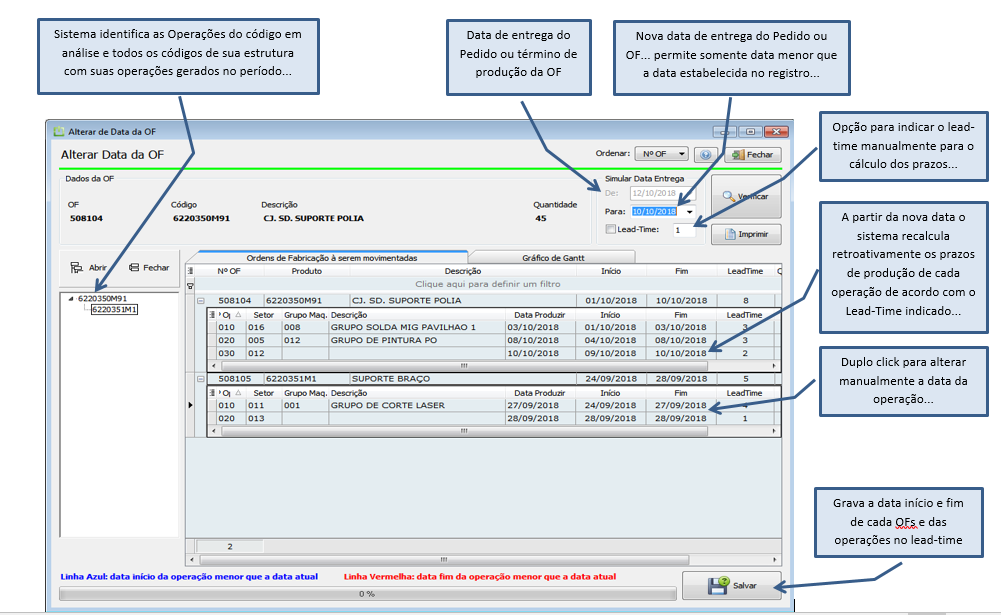Viewport: 1001px width, 615px height.
Task: Click Abrir to expand the tree
Action: tap(89, 268)
